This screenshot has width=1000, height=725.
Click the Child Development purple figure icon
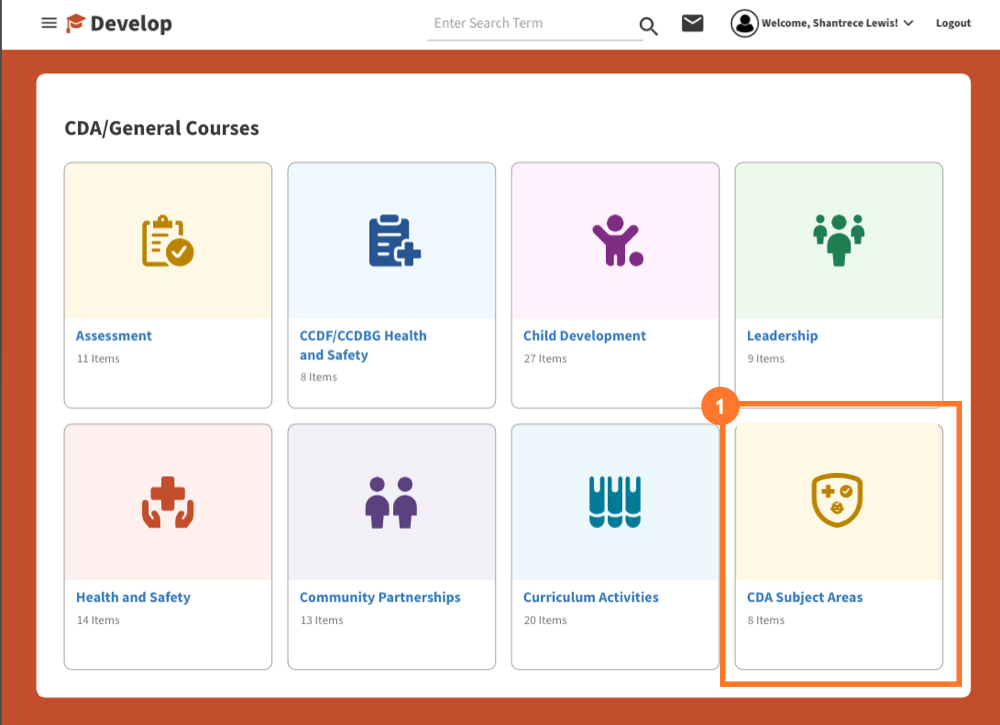coord(614,239)
